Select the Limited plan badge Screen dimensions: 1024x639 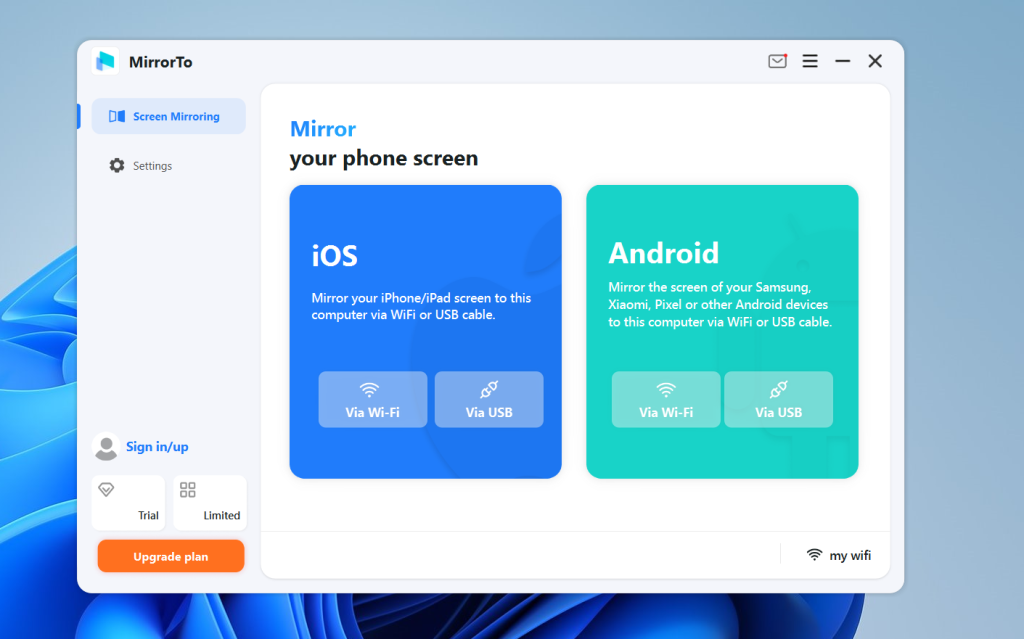209,501
